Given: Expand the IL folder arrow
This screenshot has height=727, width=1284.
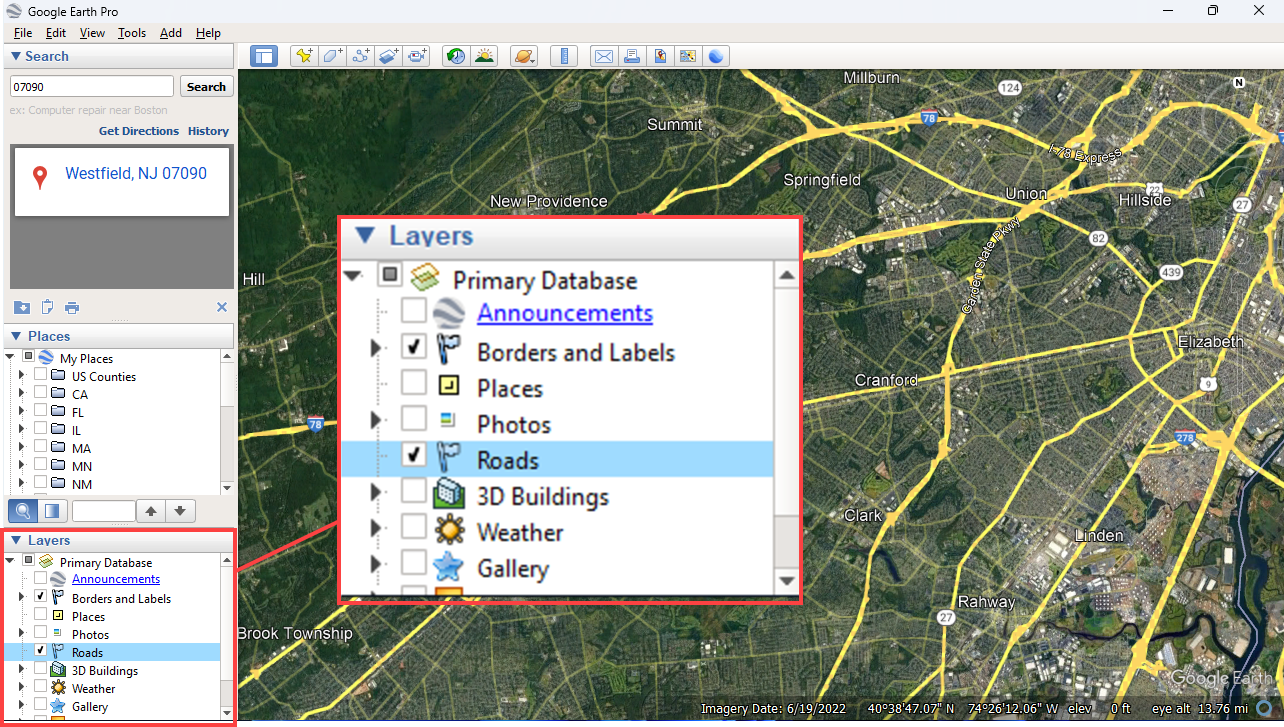Looking at the screenshot, I should point(21,430).
